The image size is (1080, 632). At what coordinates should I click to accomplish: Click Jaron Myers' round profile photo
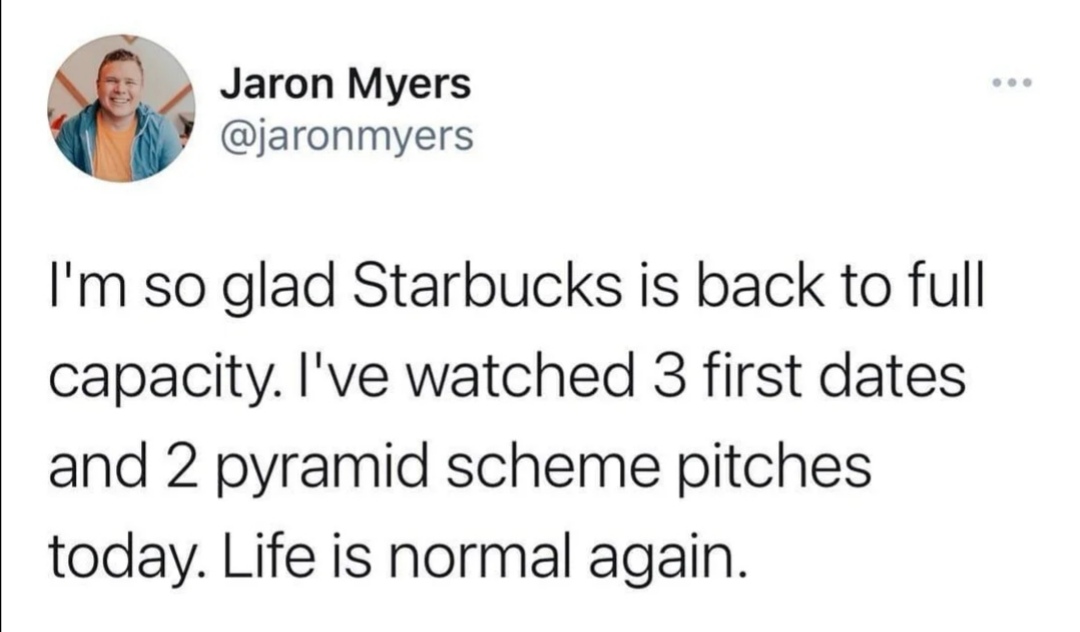point(121,108)
